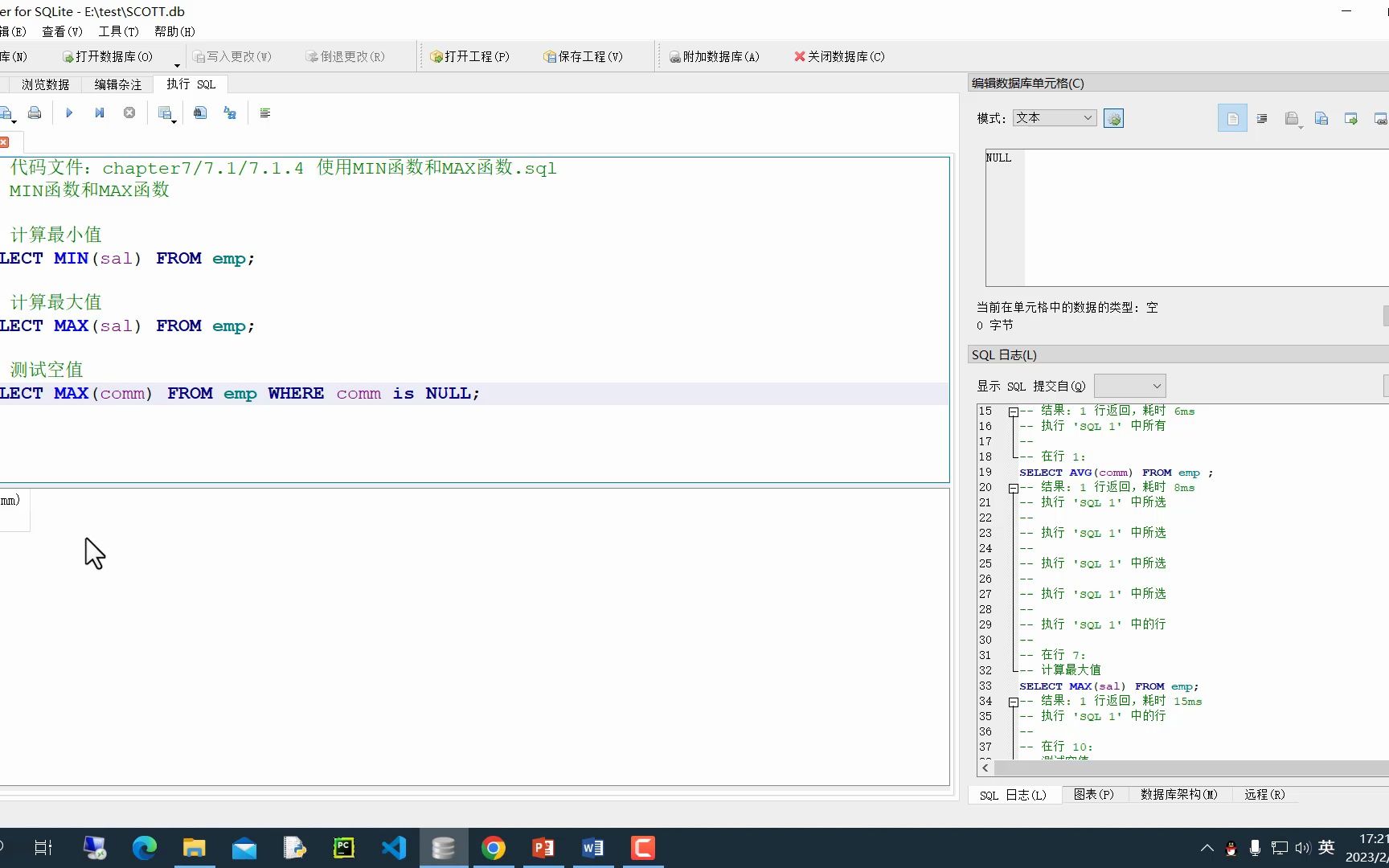
Task: Click Save Project toolbar button
Action: point(584,56)
